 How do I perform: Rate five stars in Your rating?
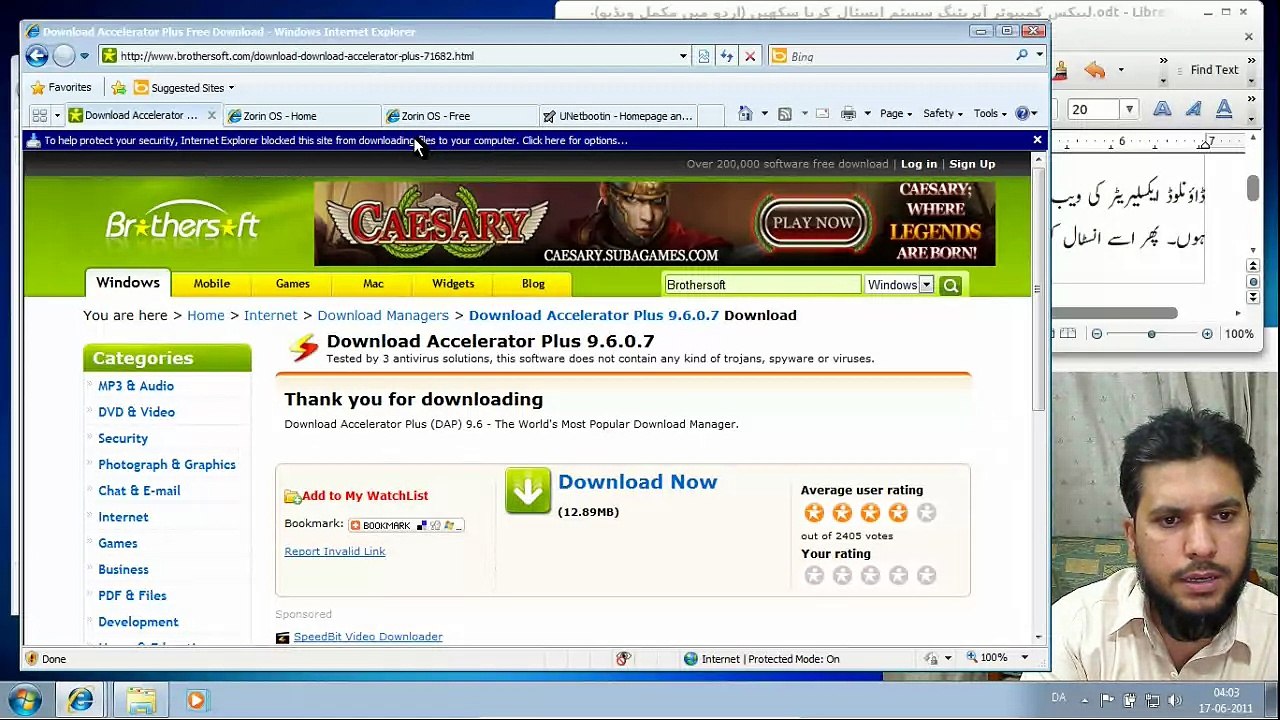point(926,575)
